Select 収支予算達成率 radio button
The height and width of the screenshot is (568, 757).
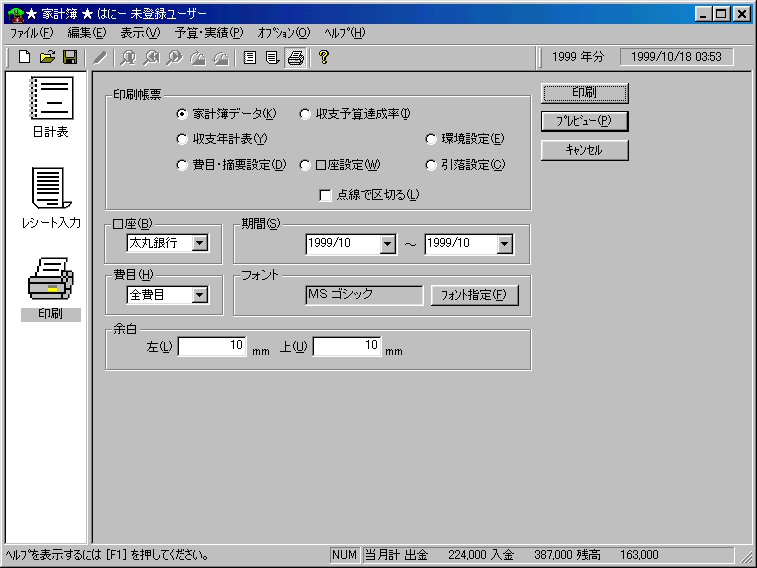click(305, 114)
